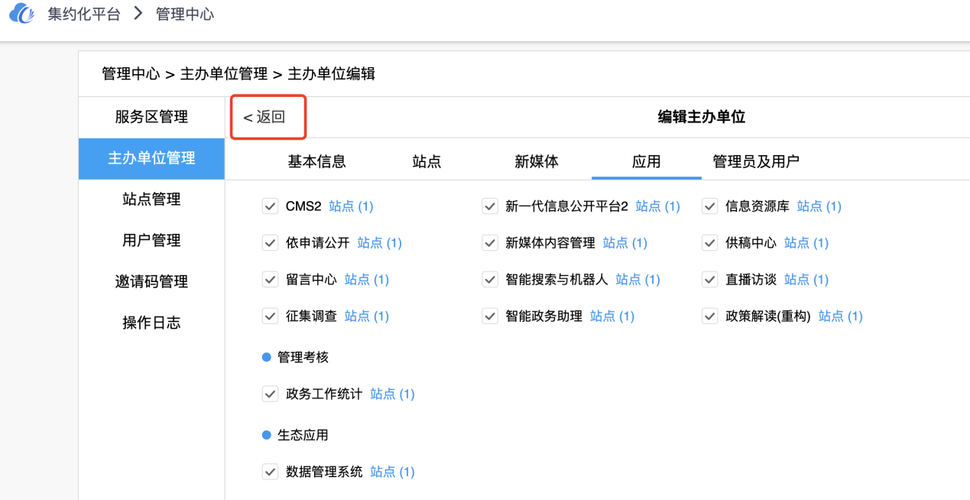The image size is (970, 500).
Task: Open 站点 (1) link next to 信息资源库
Action: pos(819,206)
